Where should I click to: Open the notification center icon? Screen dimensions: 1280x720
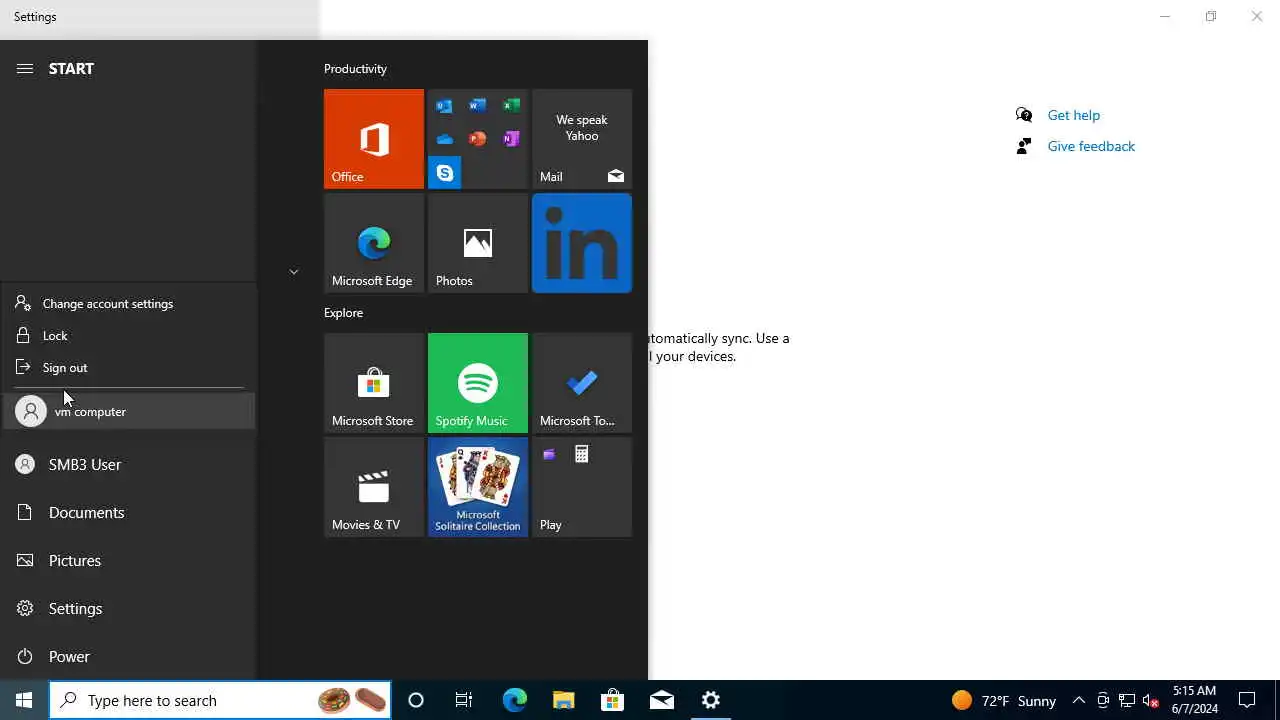click(1247, 700)
